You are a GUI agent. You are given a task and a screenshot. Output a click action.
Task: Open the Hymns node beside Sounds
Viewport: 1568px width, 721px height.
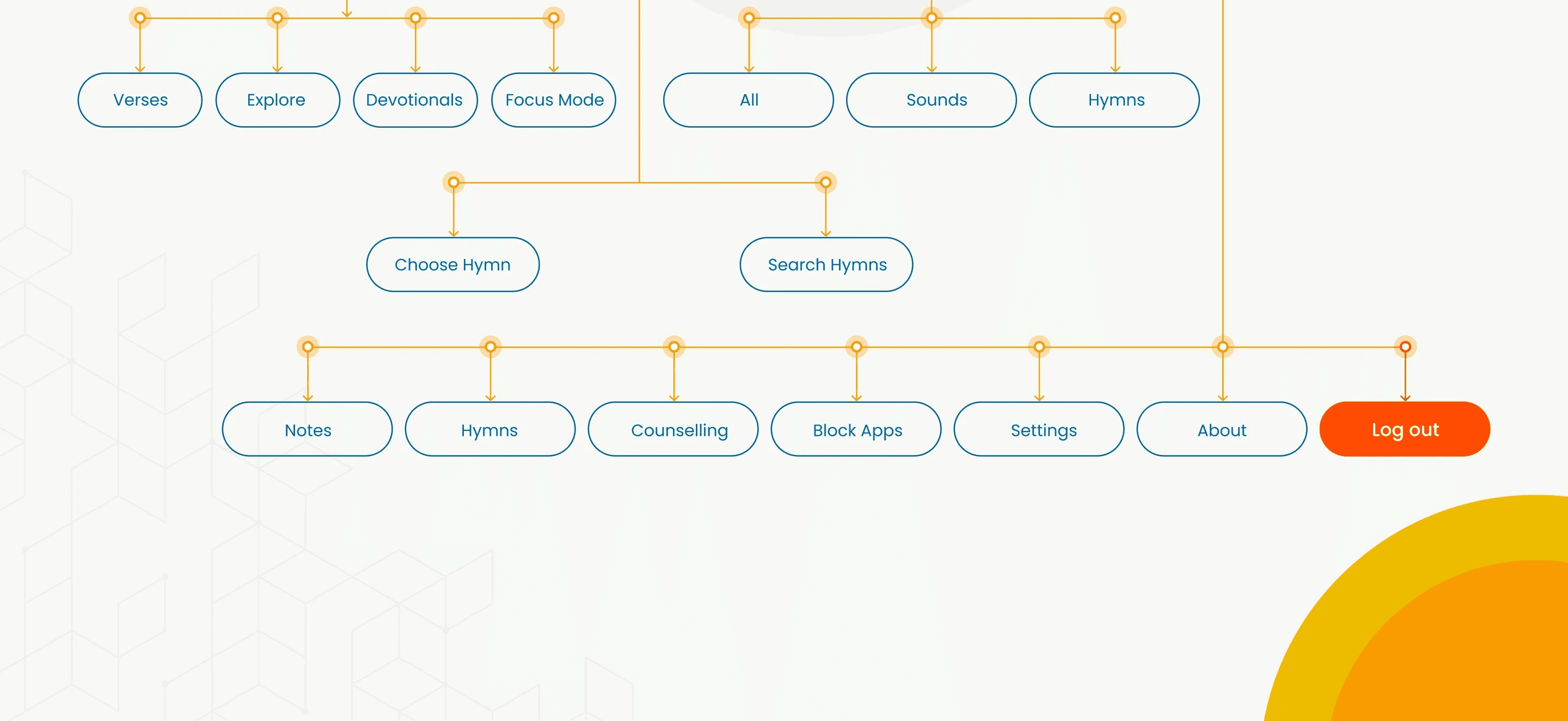[1114, 100]
